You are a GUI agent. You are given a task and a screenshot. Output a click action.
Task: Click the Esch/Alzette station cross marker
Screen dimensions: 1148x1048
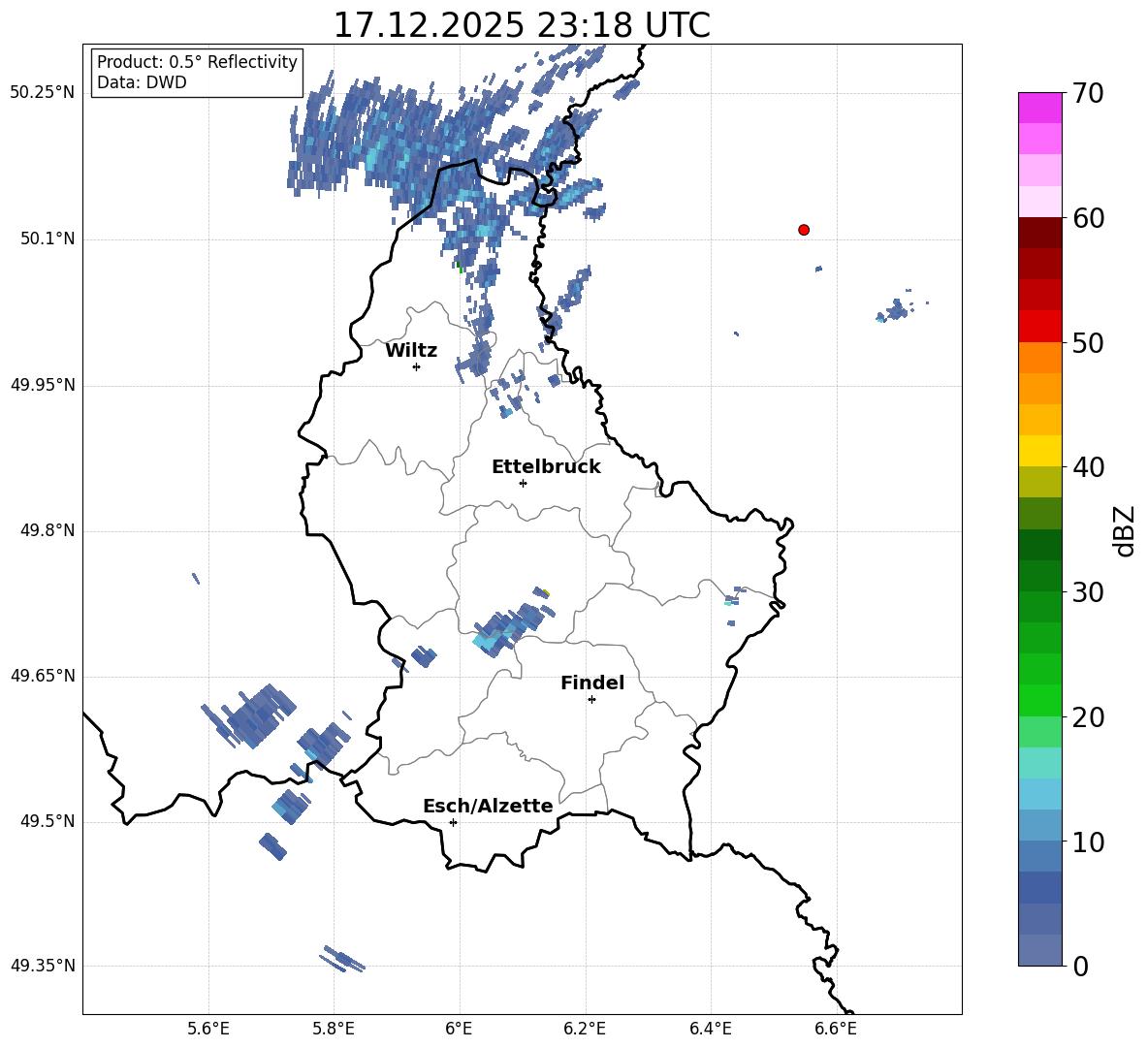click(453, 822)
